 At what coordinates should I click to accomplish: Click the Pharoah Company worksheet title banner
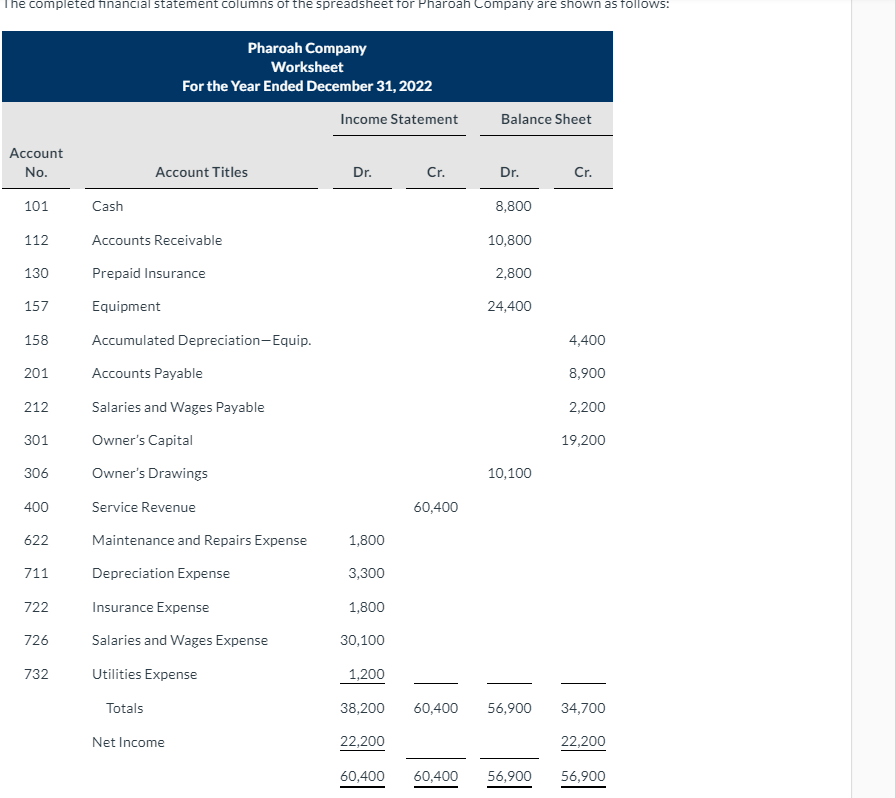306,65
